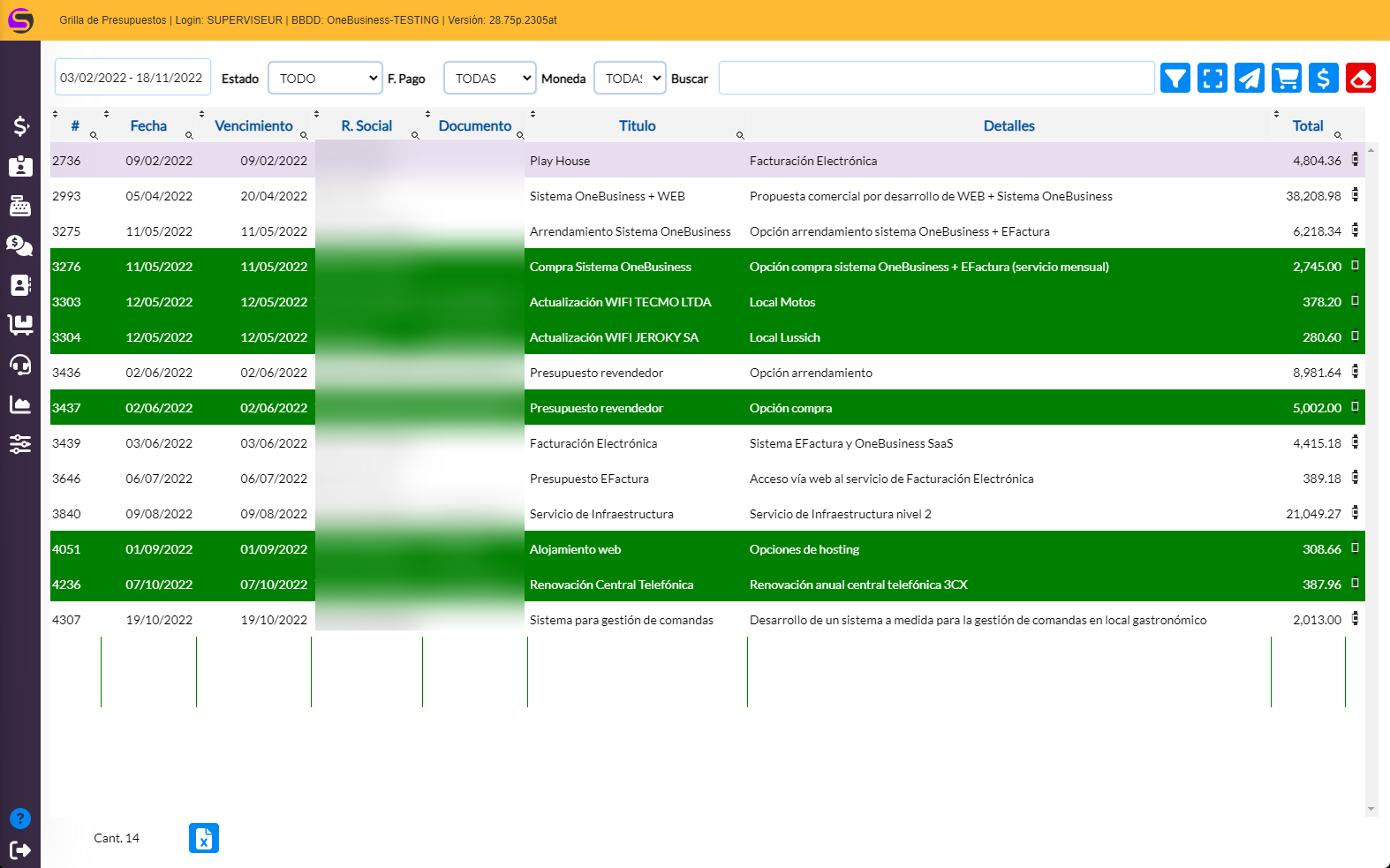Open options for green row 3437
The image size is (1390, 868).
pos(1355,407)
